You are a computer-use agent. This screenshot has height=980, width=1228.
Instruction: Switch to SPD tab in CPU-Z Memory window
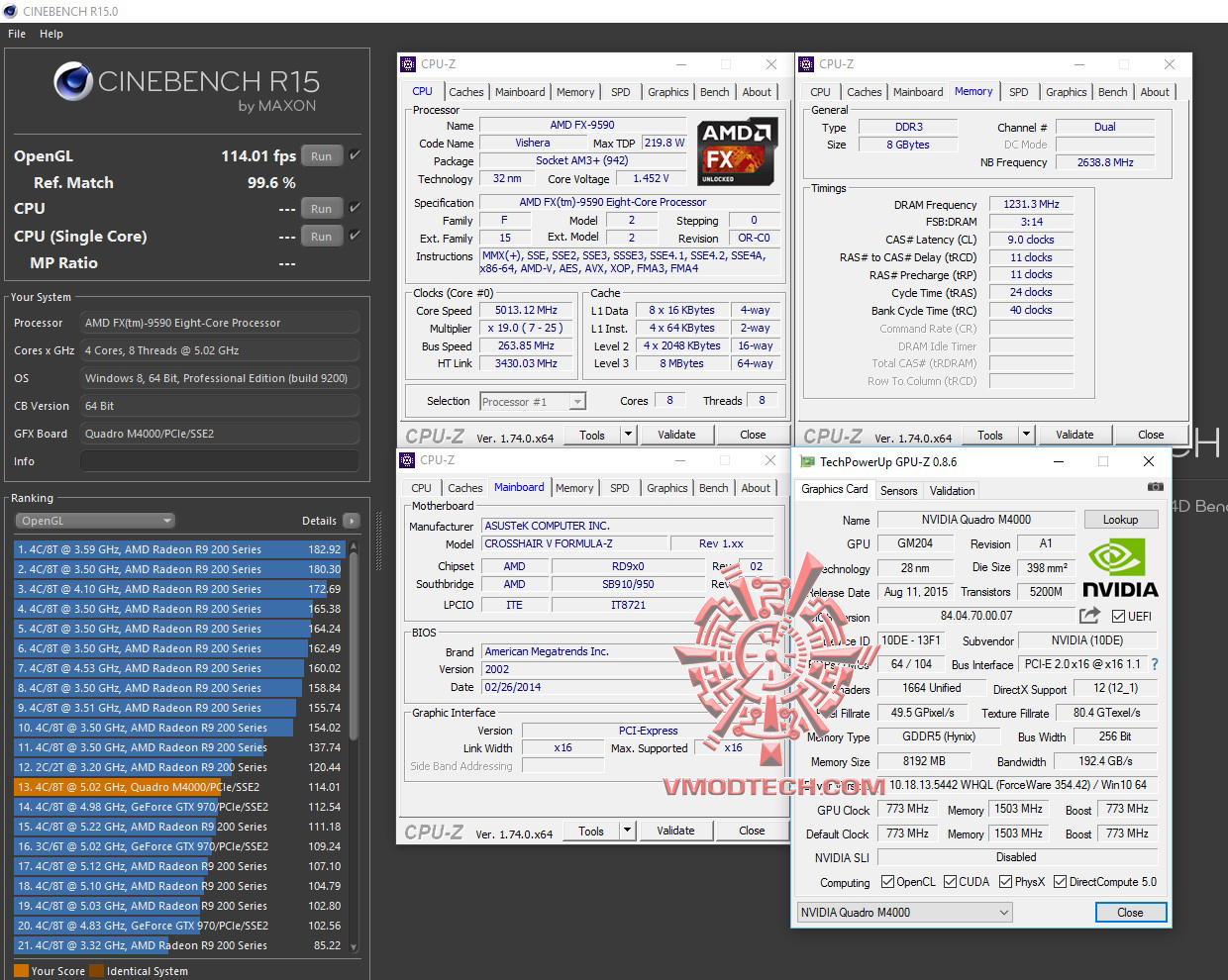(1018, 92)
